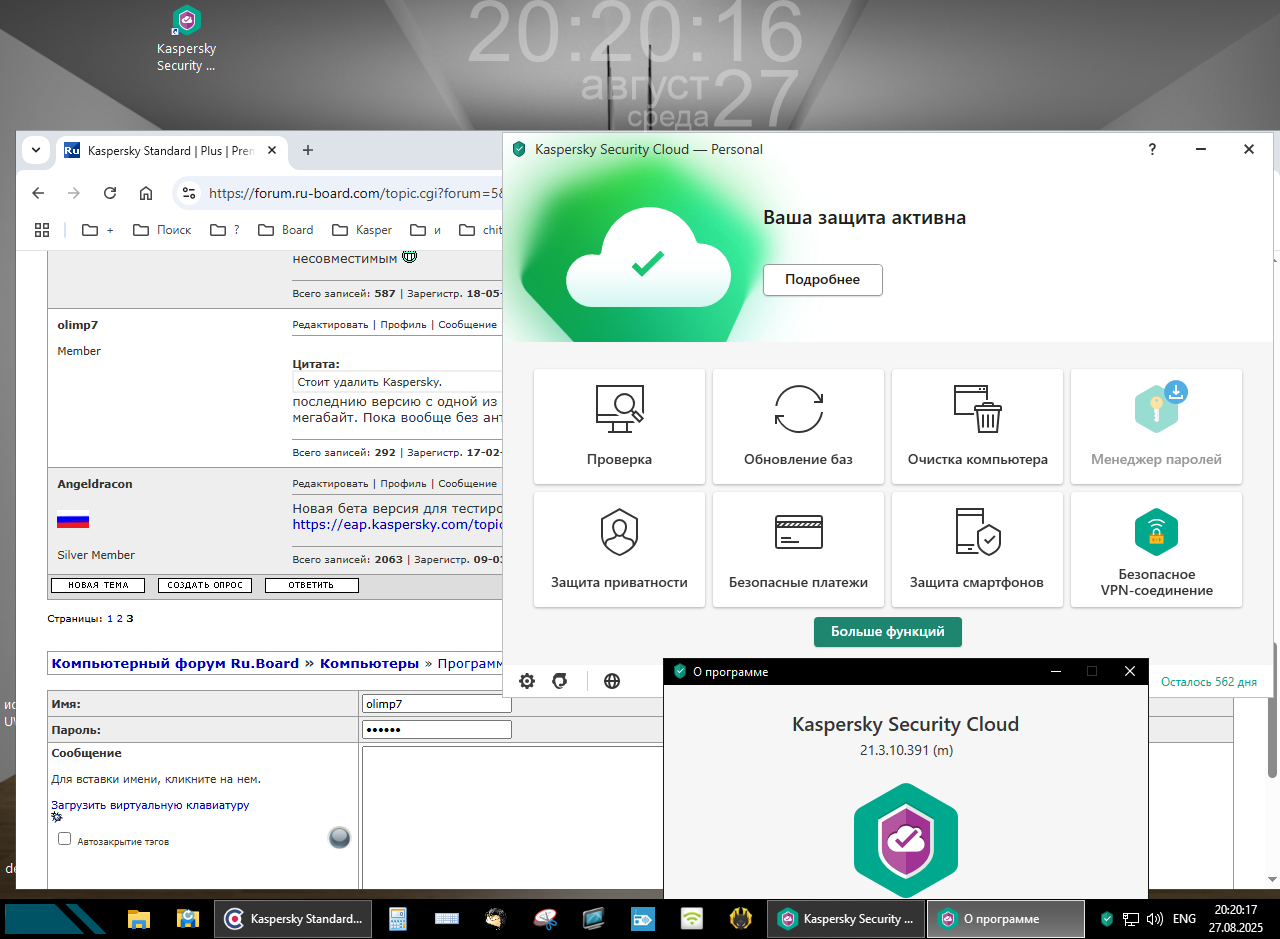Click the taskbar clock showing 20:20:17
The image size is (1280, 939).
coord(1235,918)
